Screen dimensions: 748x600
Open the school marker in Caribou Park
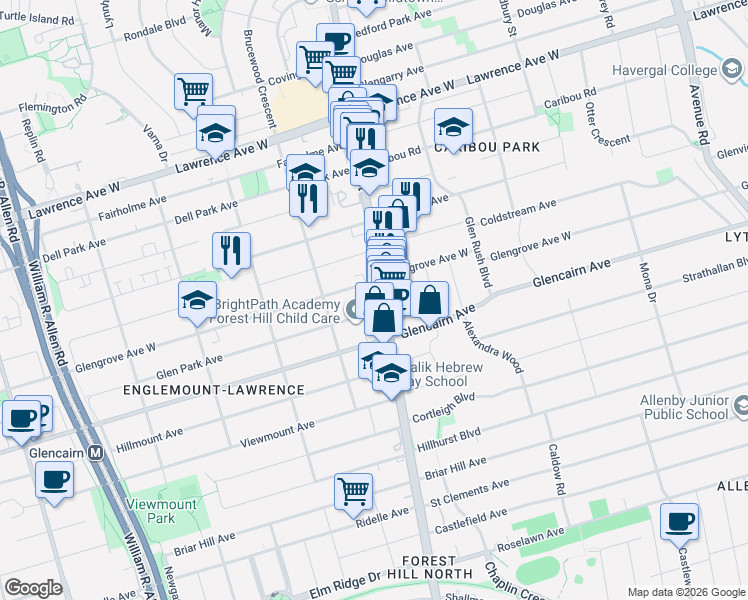[453, 126]
